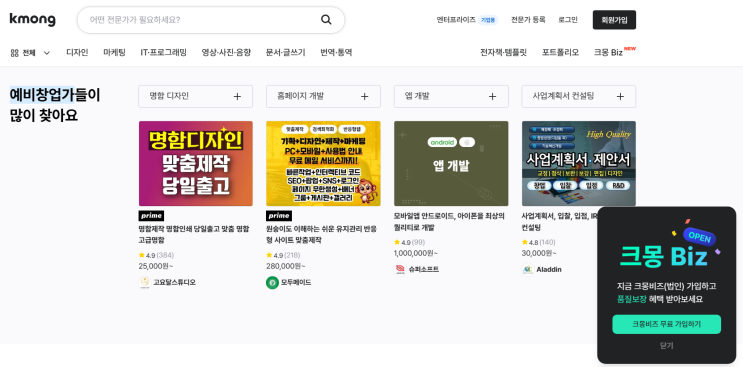Click the 모두메이드 seller avatar
This screenshot has width=743, height=367.
(x=272, y=282)
